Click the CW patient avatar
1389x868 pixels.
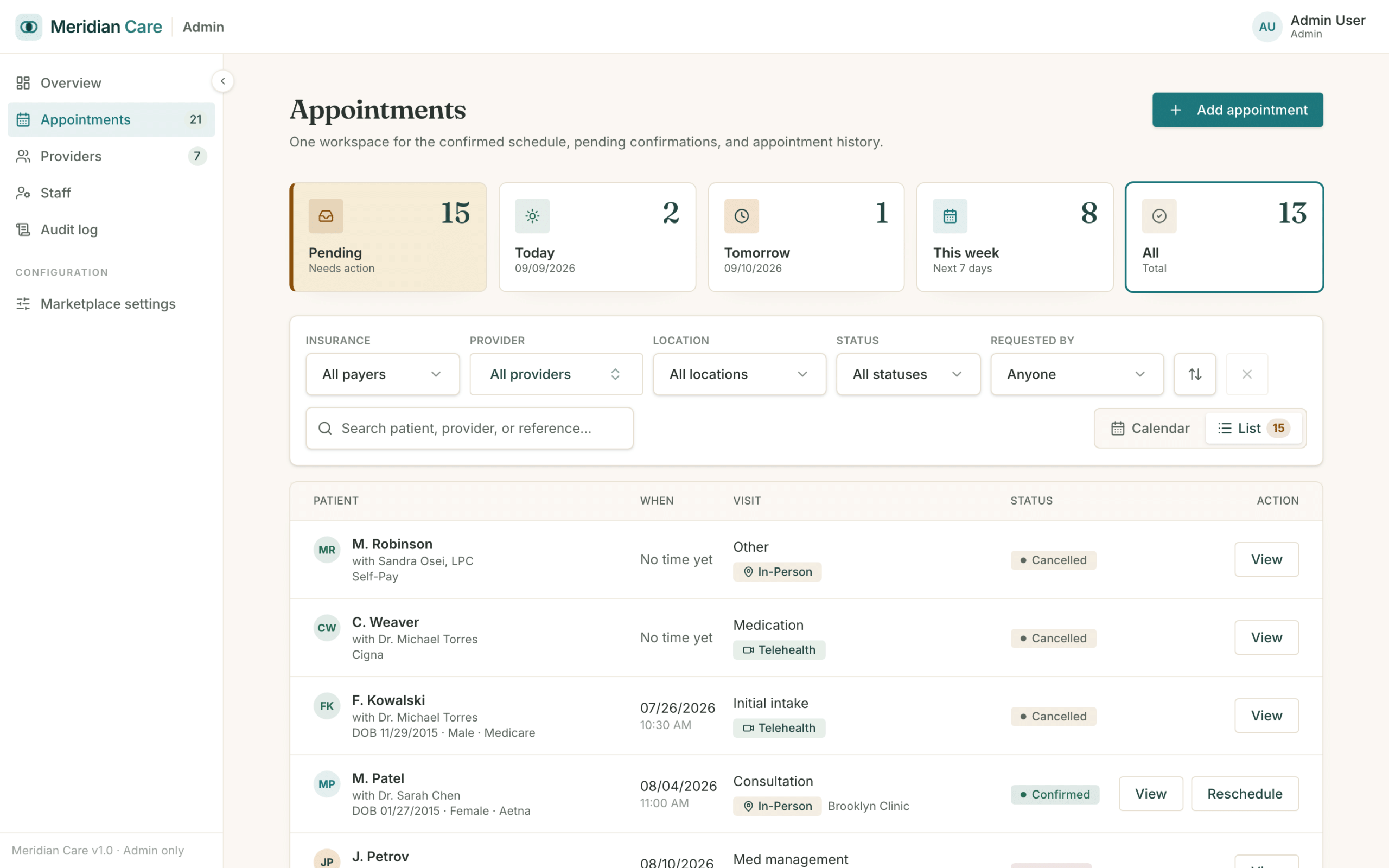point(327,628)
